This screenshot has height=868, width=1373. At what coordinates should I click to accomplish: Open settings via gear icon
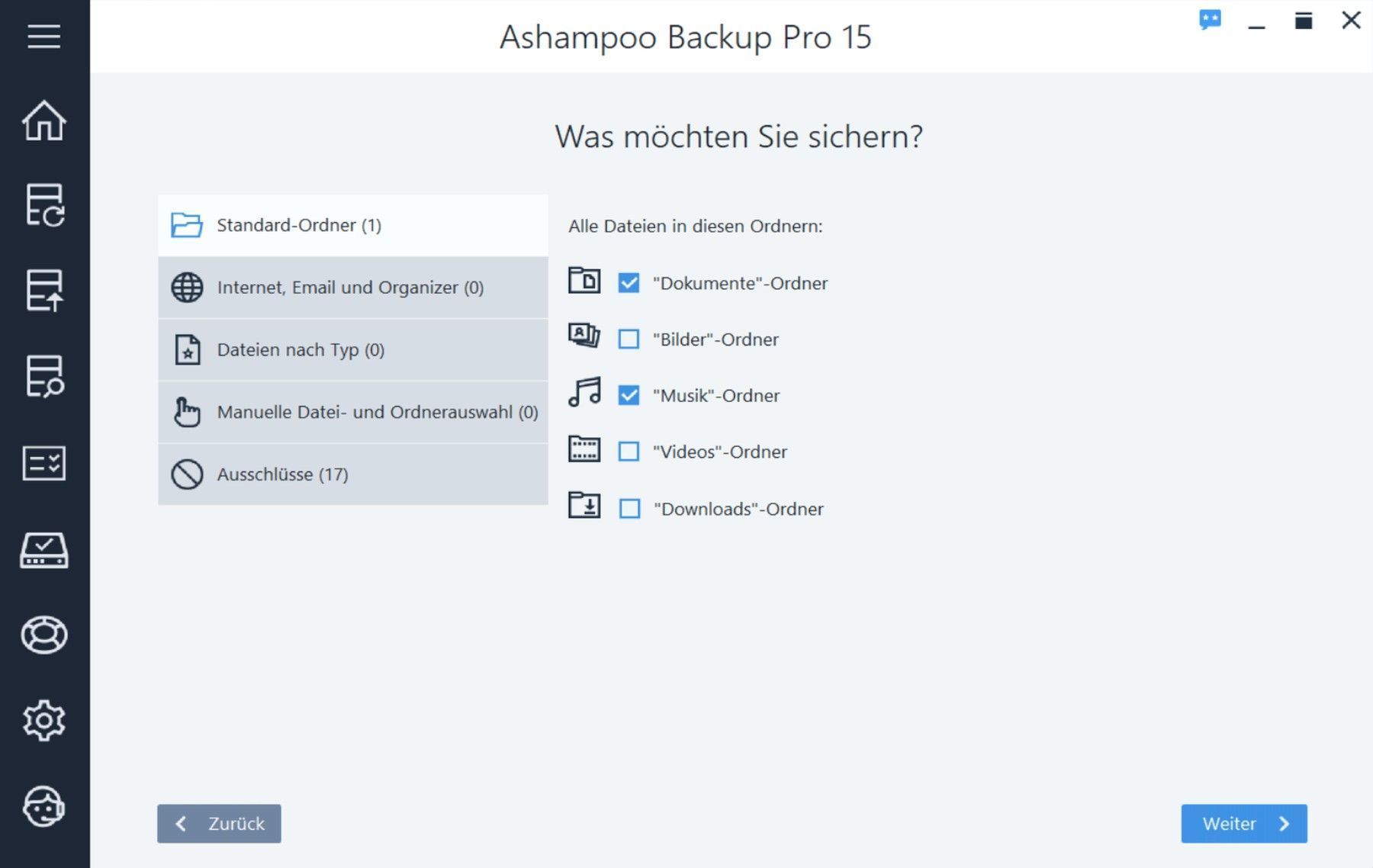(44, 720)
